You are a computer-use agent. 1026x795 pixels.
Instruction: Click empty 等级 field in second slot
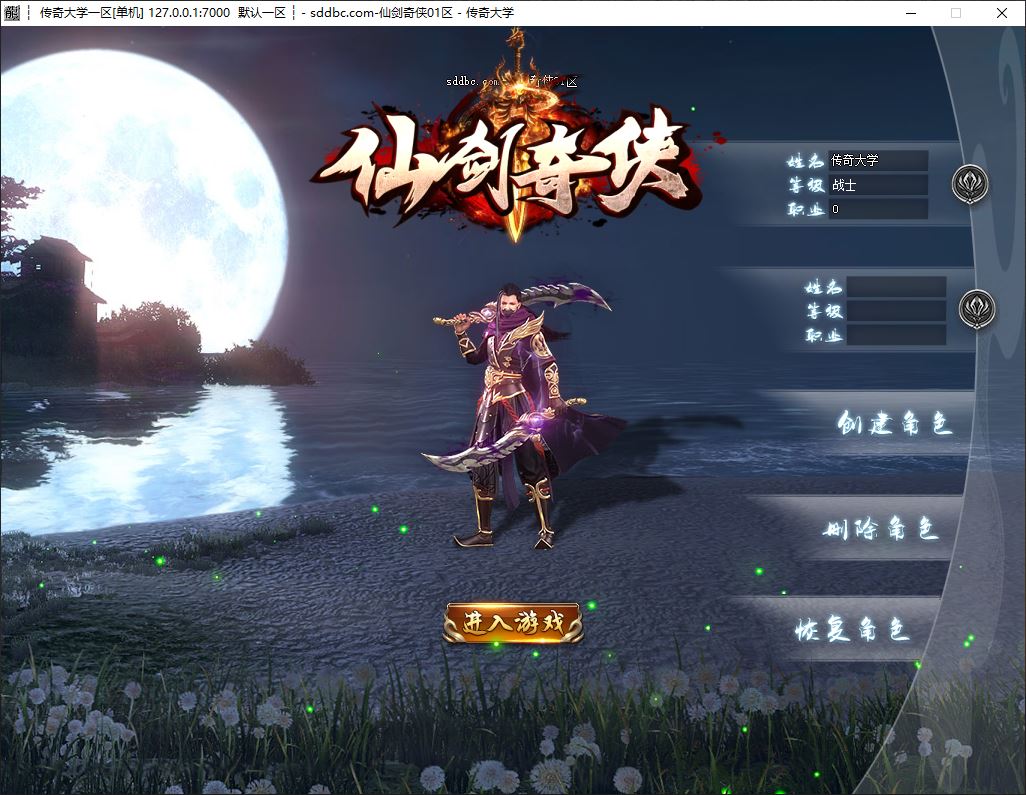(x=896, y=311)
